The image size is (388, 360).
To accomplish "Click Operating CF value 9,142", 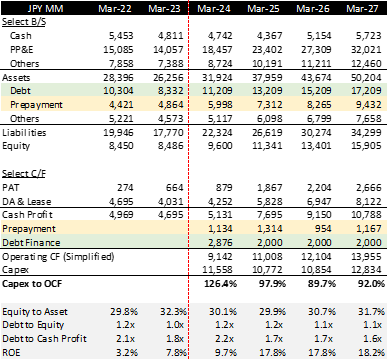I will [220, 257].
